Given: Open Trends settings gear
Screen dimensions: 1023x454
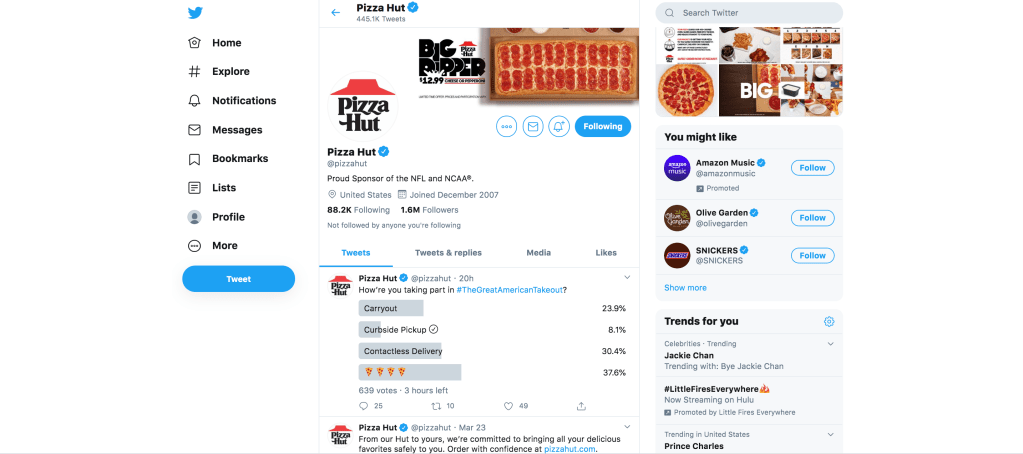Looking at the screenshot, I should tap(829, 321).
